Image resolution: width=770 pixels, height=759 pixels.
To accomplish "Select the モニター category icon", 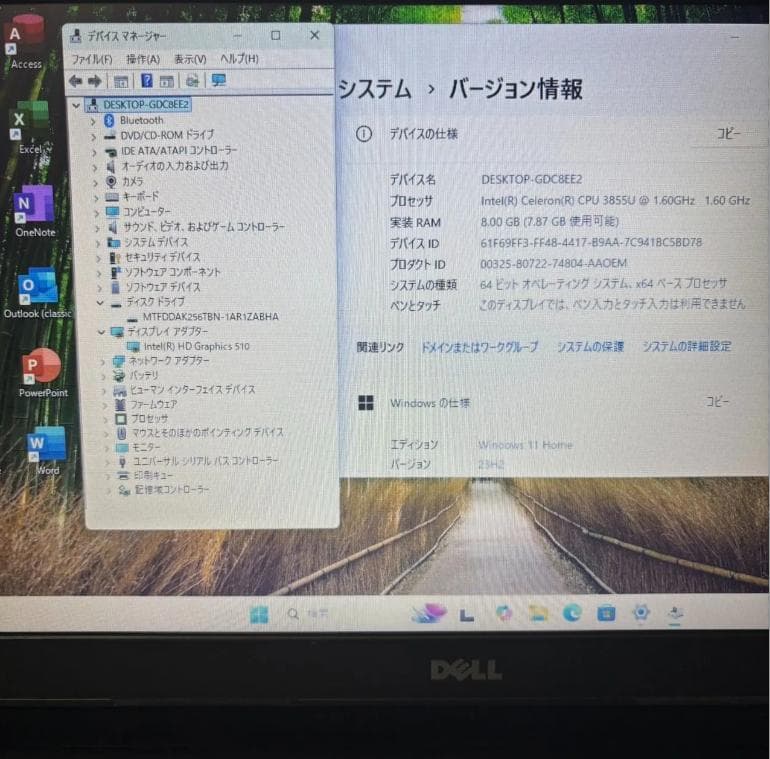I will point(122,448).
